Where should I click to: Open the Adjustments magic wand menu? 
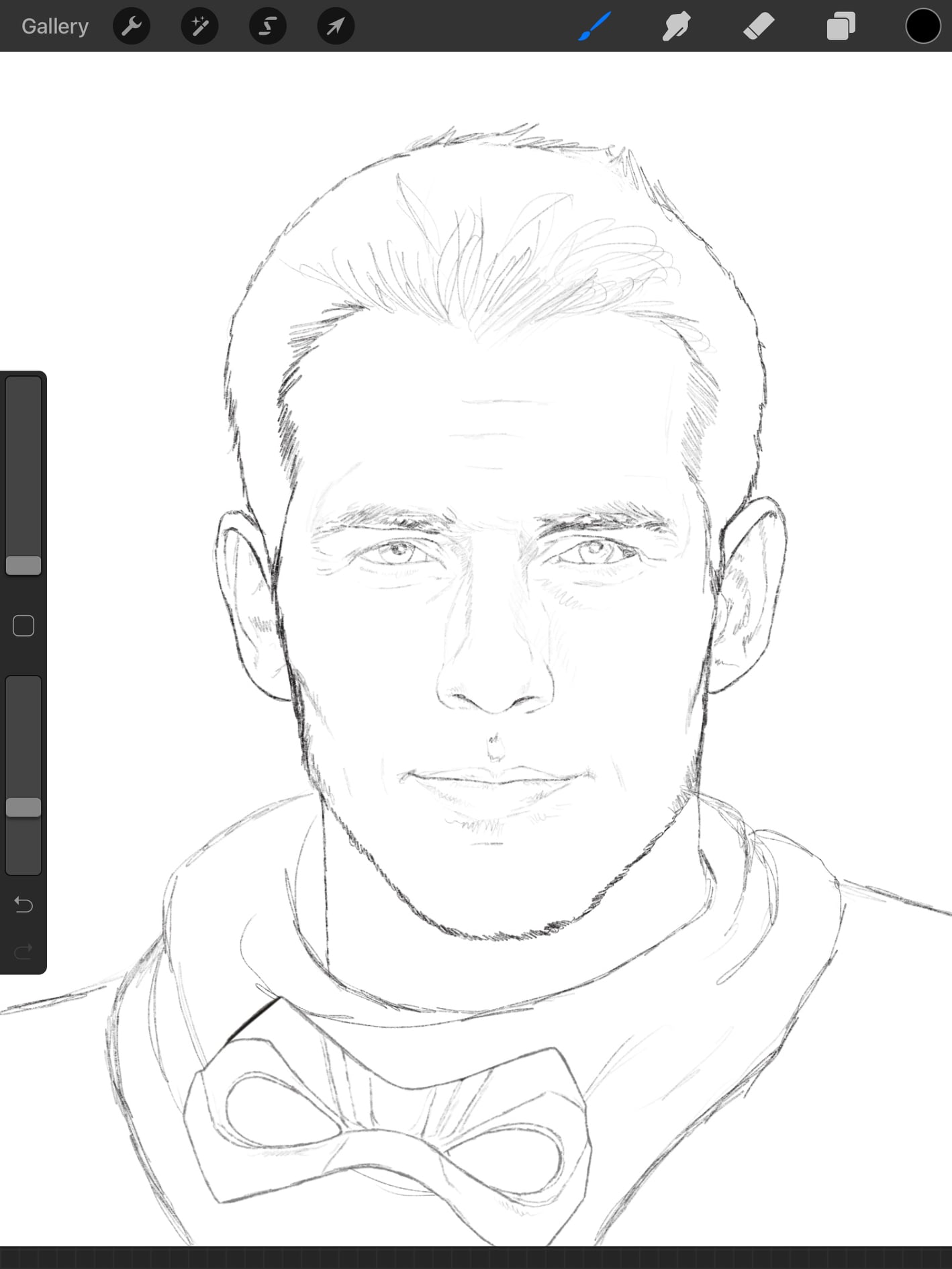(x=199, y=26)
